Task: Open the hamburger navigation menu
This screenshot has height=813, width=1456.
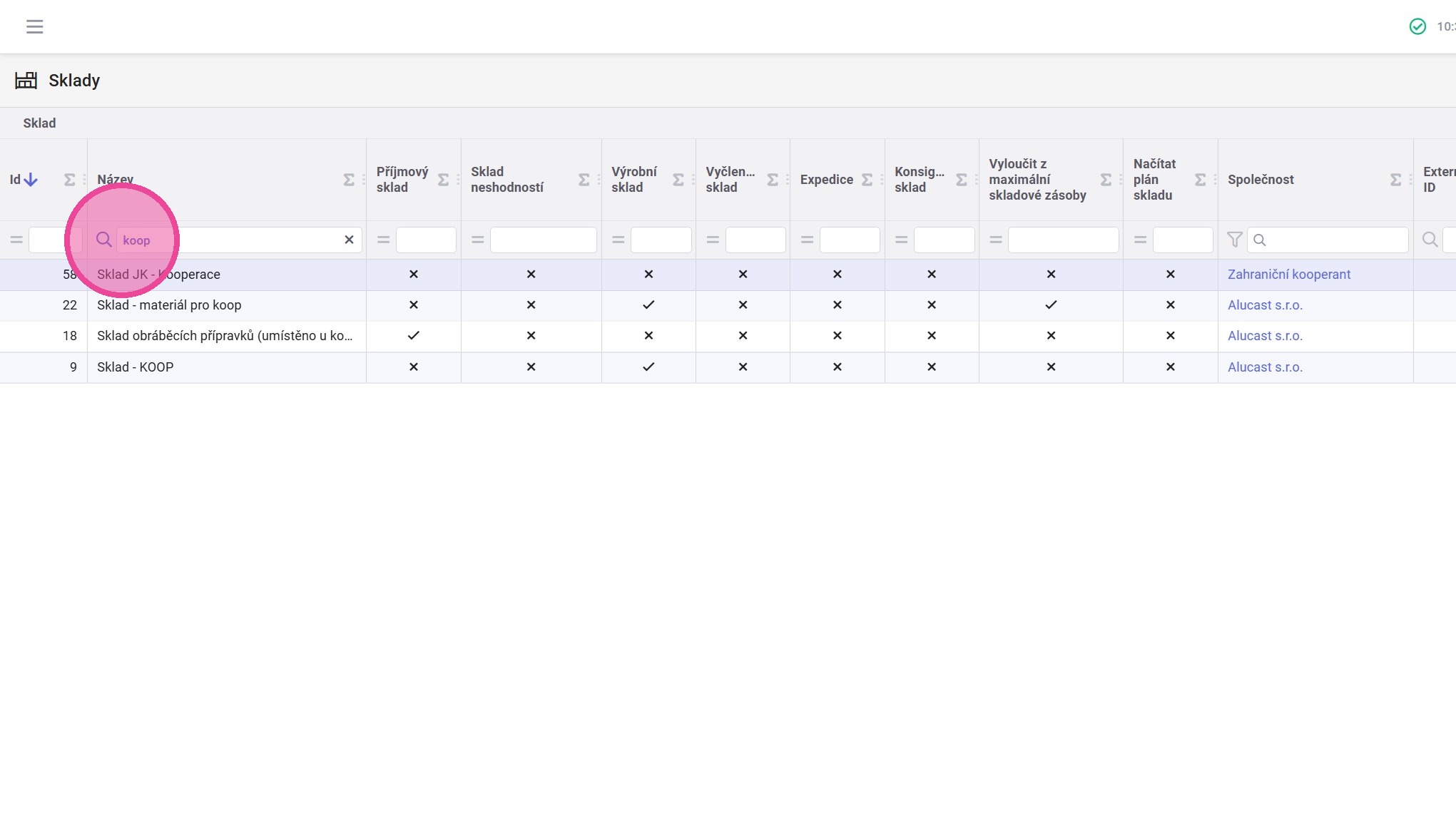Action: click(x=34, y=26)
